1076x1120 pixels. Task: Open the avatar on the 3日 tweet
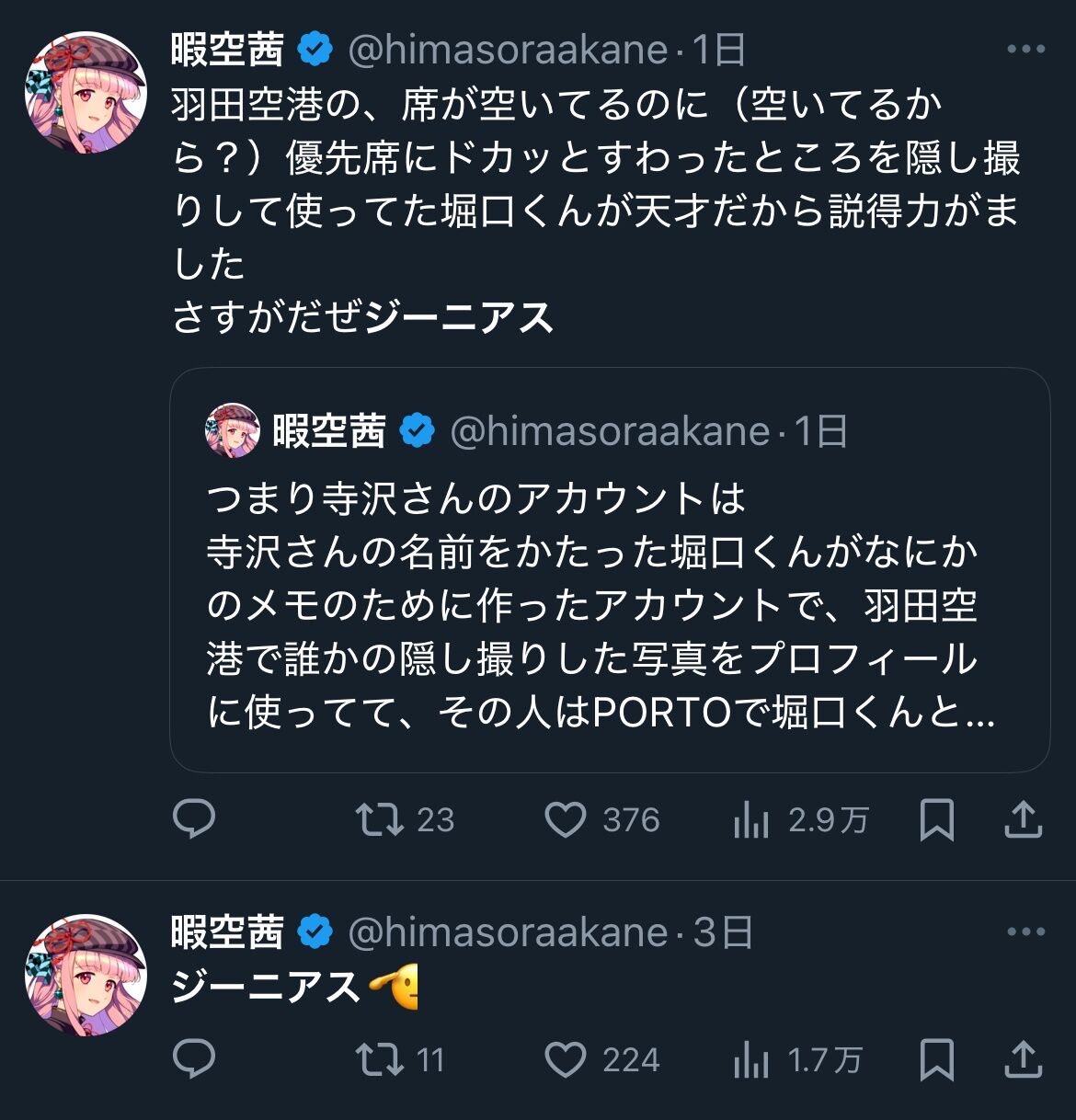(x=86, y=975)
